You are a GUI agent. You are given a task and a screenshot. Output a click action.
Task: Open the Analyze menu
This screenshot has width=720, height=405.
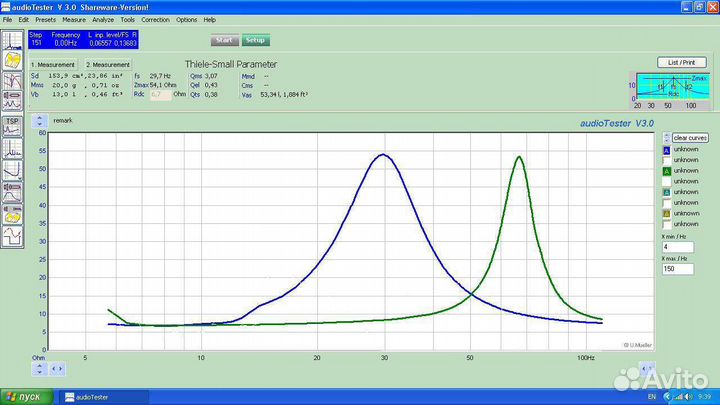click(x=103, y=20)
